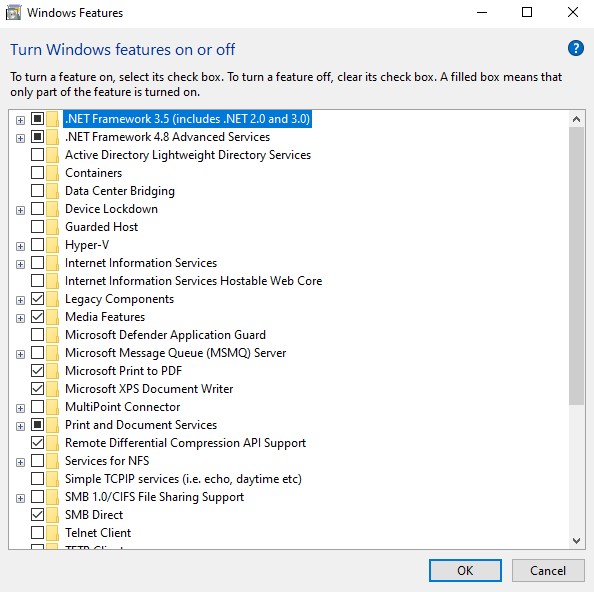The image size is (594, 592).
Task: Expand the SMB 1.0/CIFS File Sharing Support node
Action: (x=20, y=498)
